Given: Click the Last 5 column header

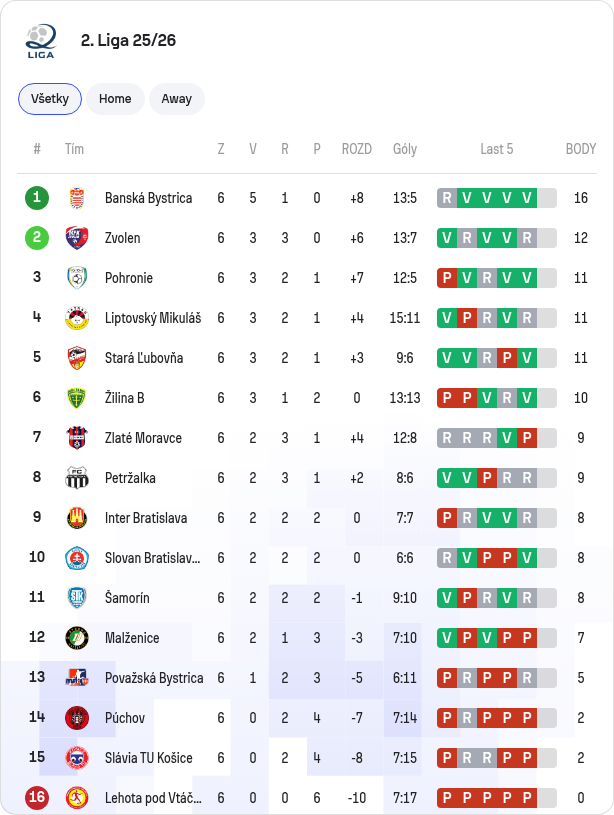Looking at the screenshot, I should pyautogui.click(x=497, y=149).
